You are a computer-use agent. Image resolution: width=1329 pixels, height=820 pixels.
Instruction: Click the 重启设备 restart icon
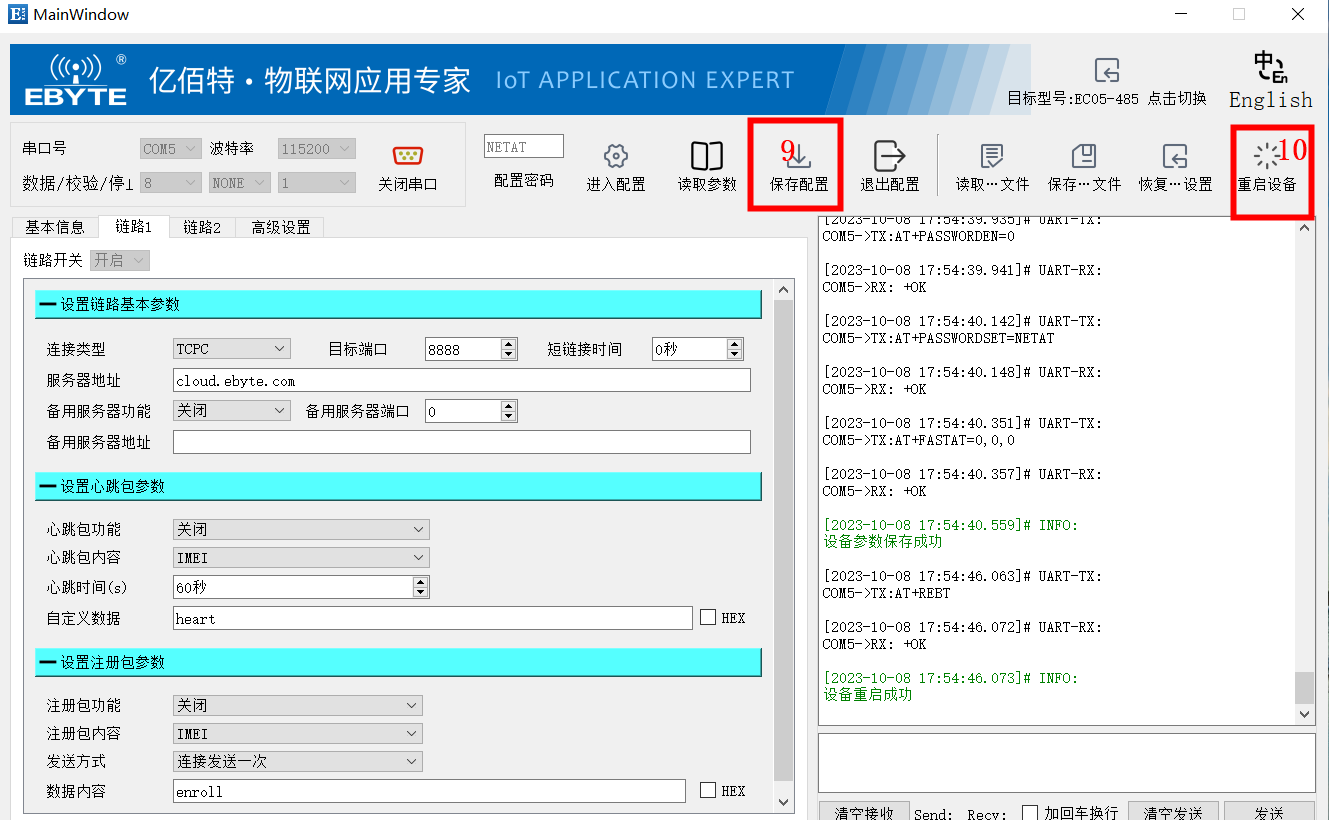click(1266, 156)
